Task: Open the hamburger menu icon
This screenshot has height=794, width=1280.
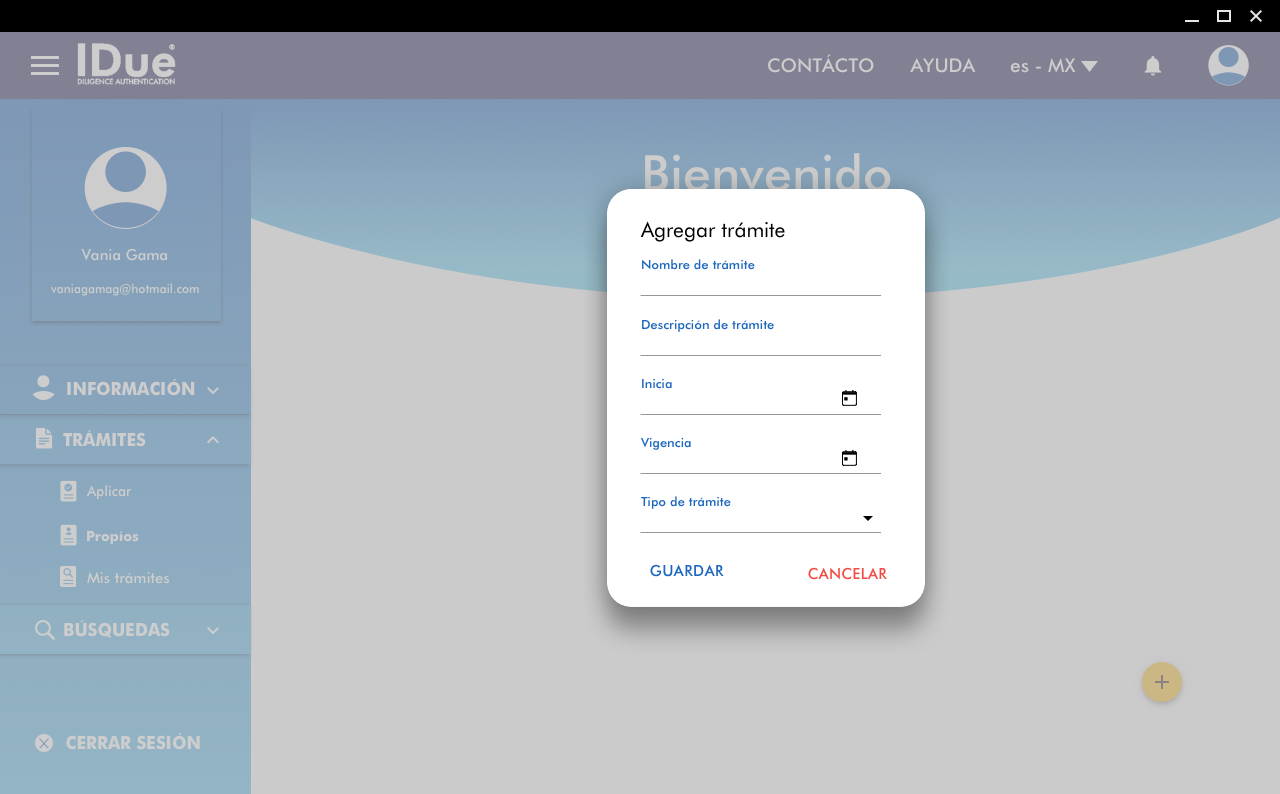Action: coord(45,66)
